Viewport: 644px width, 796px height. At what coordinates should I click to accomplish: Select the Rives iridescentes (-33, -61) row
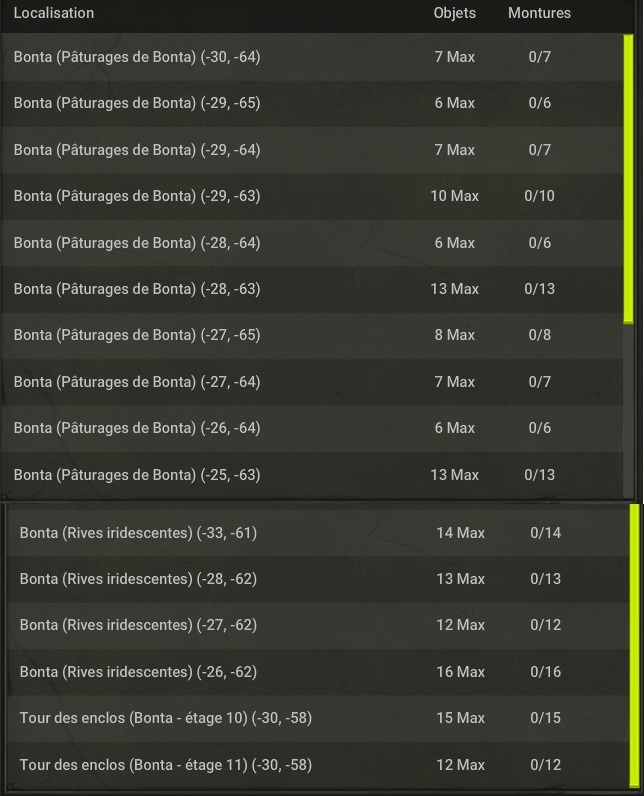[318, 533]
